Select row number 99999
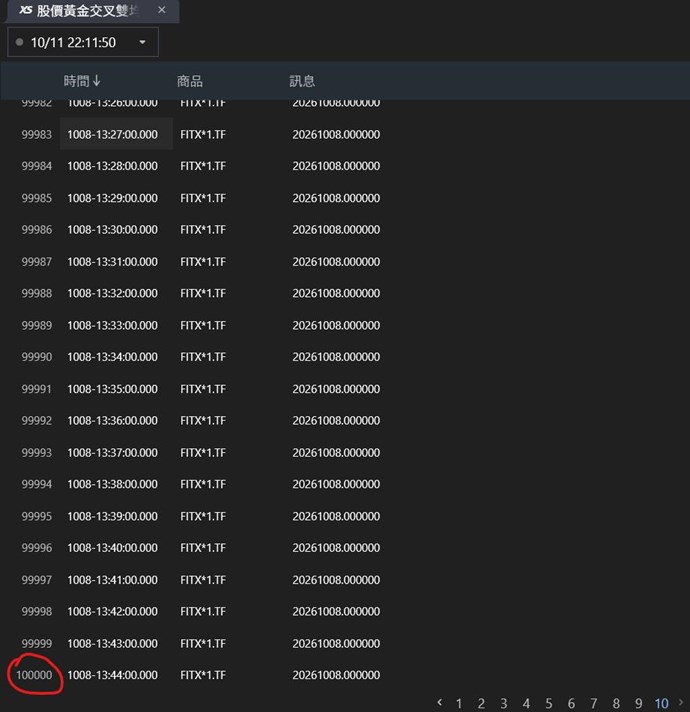 pos(37,643)
